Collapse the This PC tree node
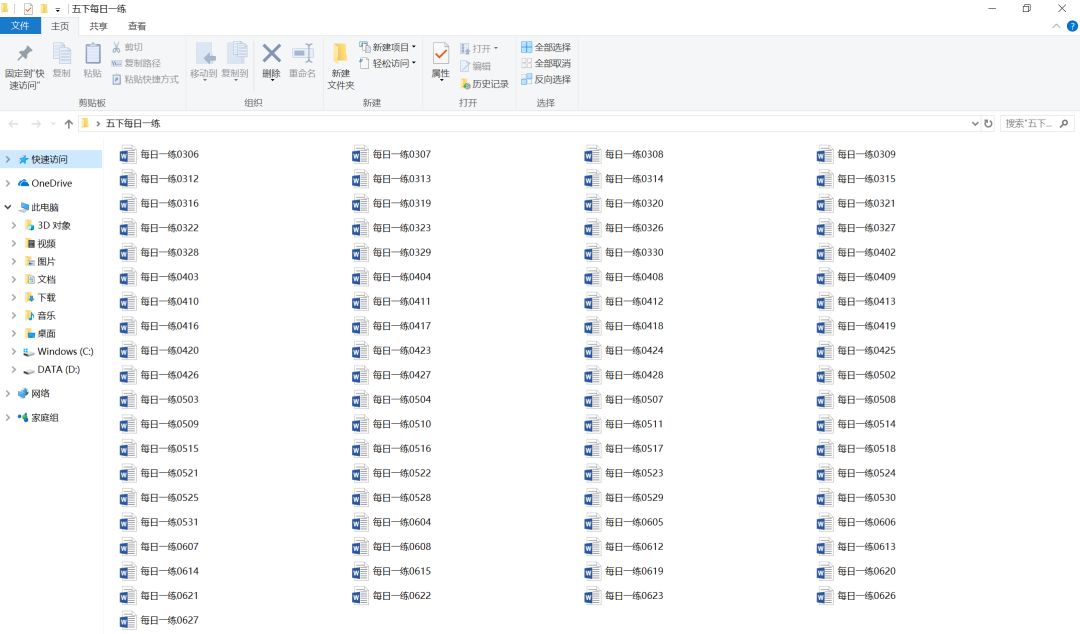The height and width of the screenshot is (634, 1080). point(8,207)
